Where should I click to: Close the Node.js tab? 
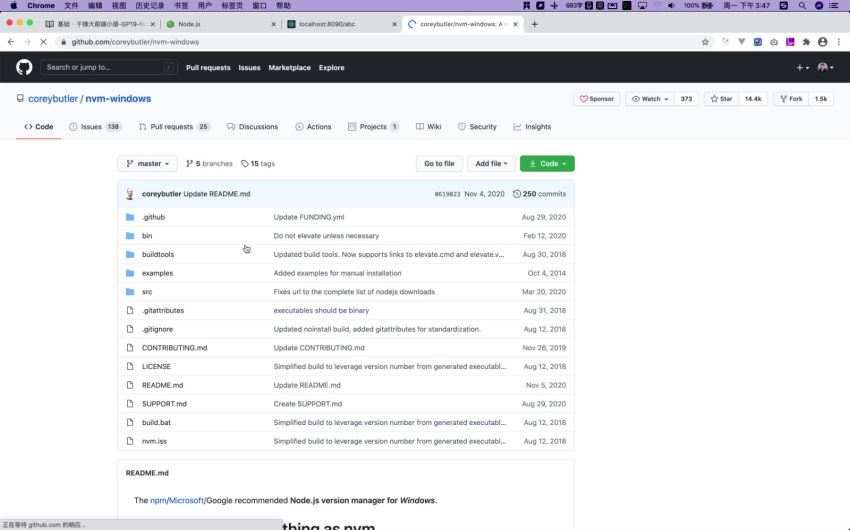(273, 24)
